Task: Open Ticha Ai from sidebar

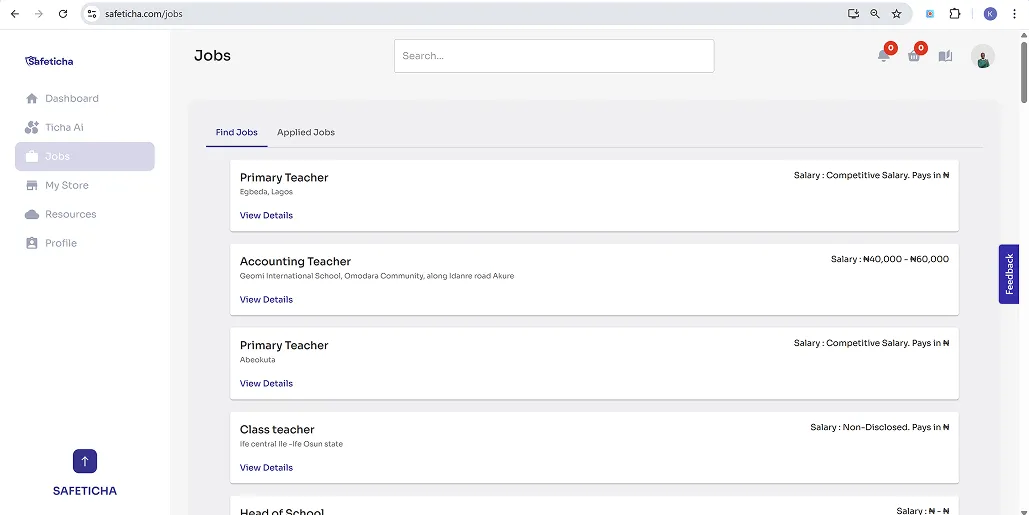Action: (85, 127)
